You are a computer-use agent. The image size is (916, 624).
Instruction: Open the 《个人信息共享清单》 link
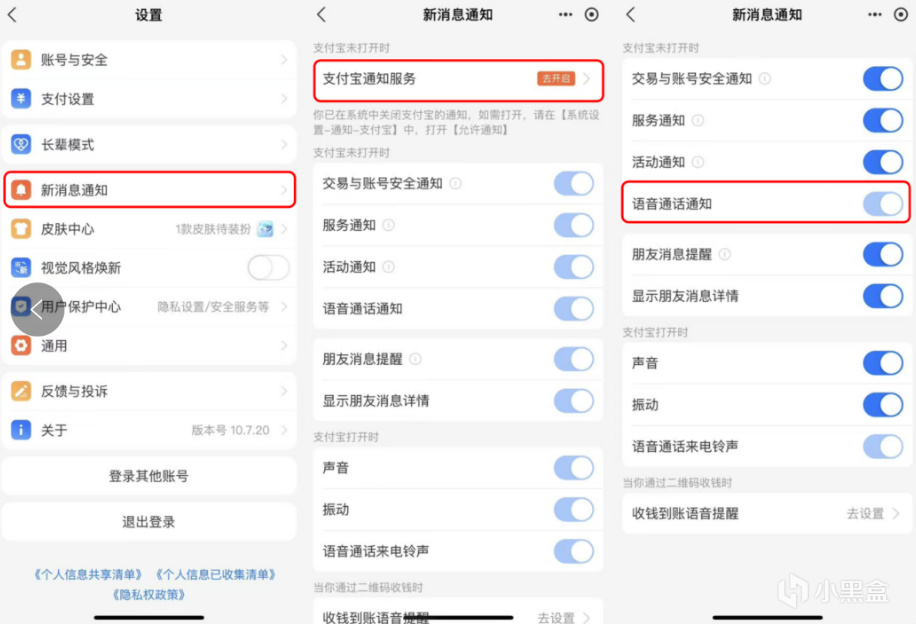point(88,574)
